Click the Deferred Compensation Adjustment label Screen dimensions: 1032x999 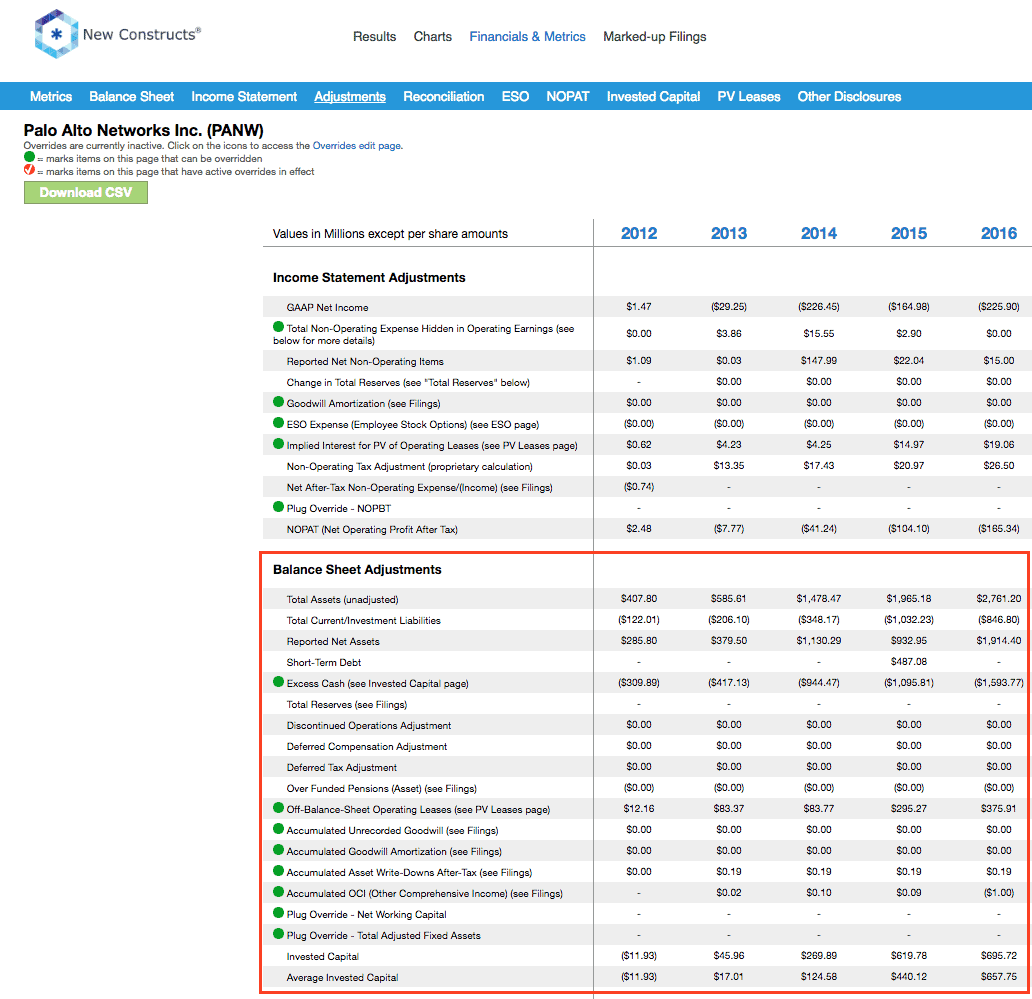tap(367, 746)
